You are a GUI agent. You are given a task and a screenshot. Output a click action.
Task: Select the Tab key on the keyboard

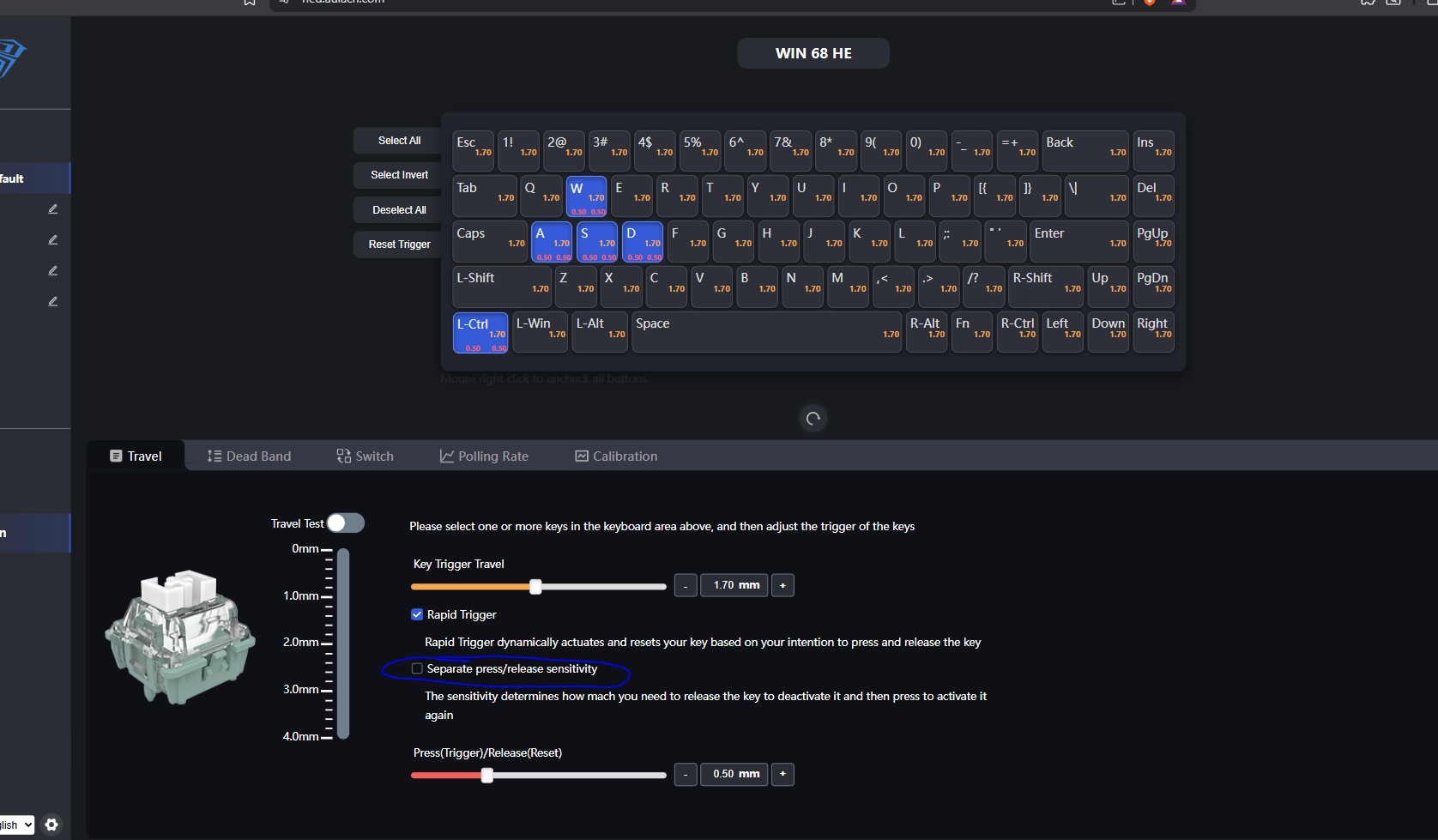485,196
